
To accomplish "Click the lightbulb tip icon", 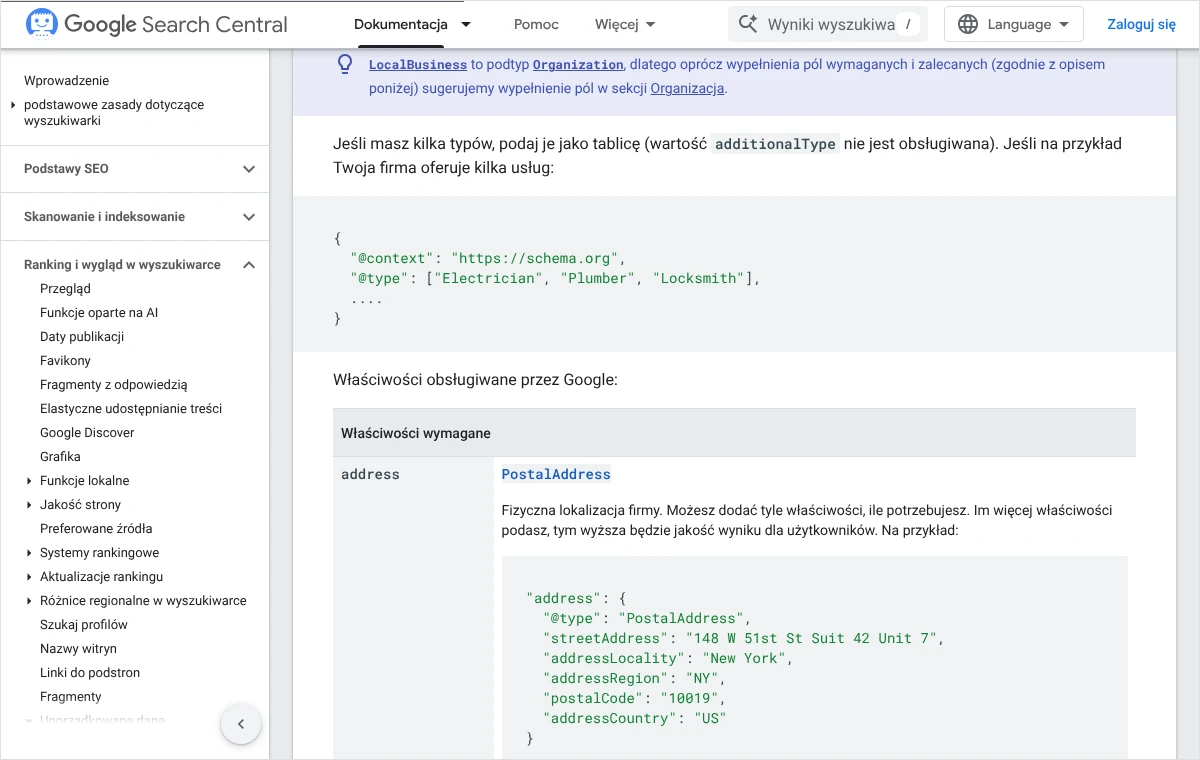I will click(345, 64).
